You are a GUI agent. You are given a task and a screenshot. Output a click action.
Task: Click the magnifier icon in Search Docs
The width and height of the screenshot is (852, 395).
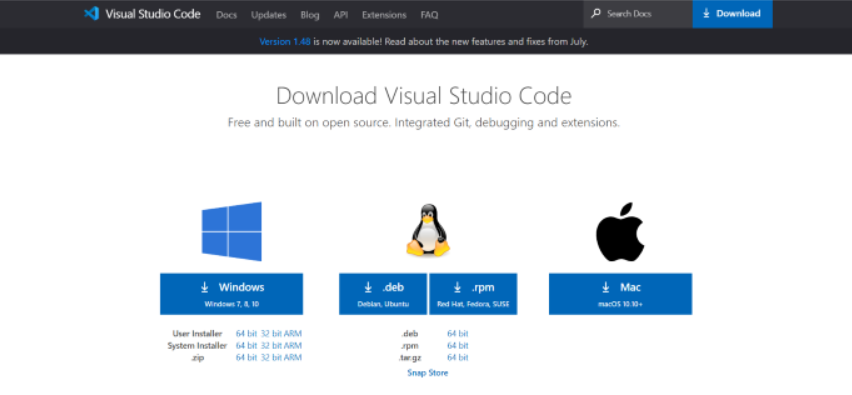coord(596,14)
